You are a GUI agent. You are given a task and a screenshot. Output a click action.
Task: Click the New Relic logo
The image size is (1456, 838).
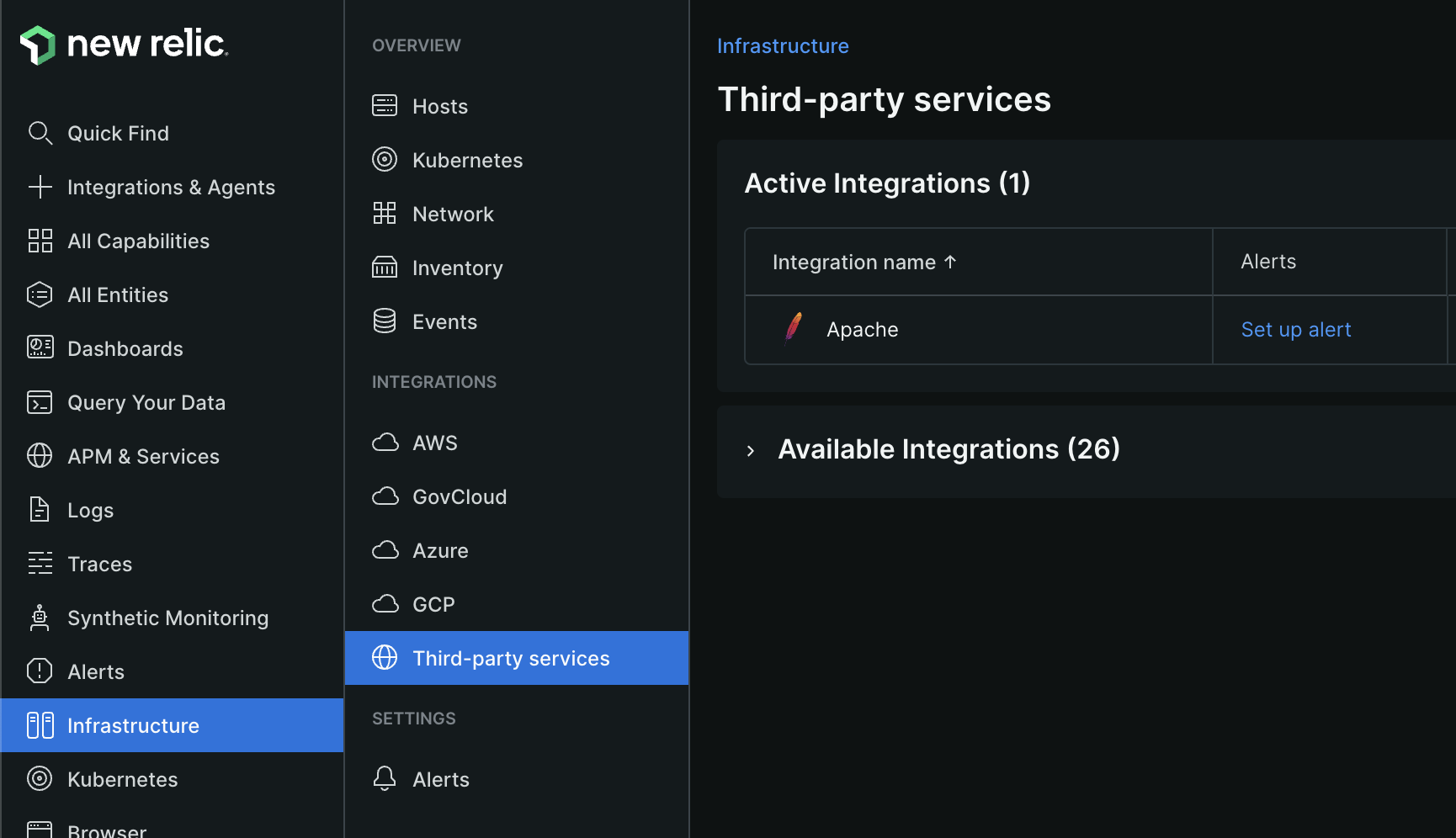(x=124, y=44)
